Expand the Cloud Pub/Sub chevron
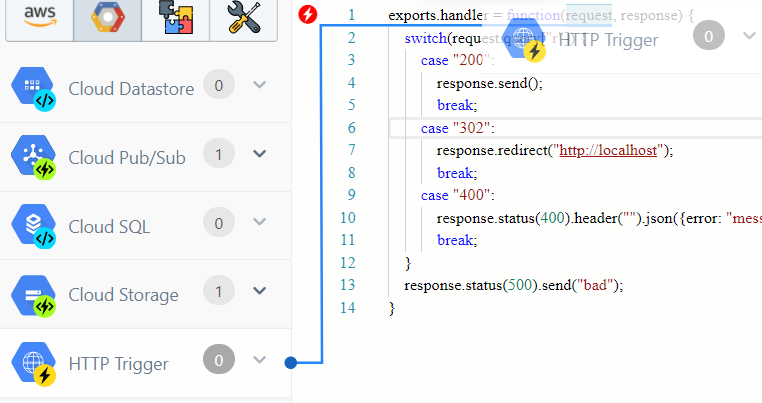762x403 pixels. pyautogui.click(x=260, y=154)
